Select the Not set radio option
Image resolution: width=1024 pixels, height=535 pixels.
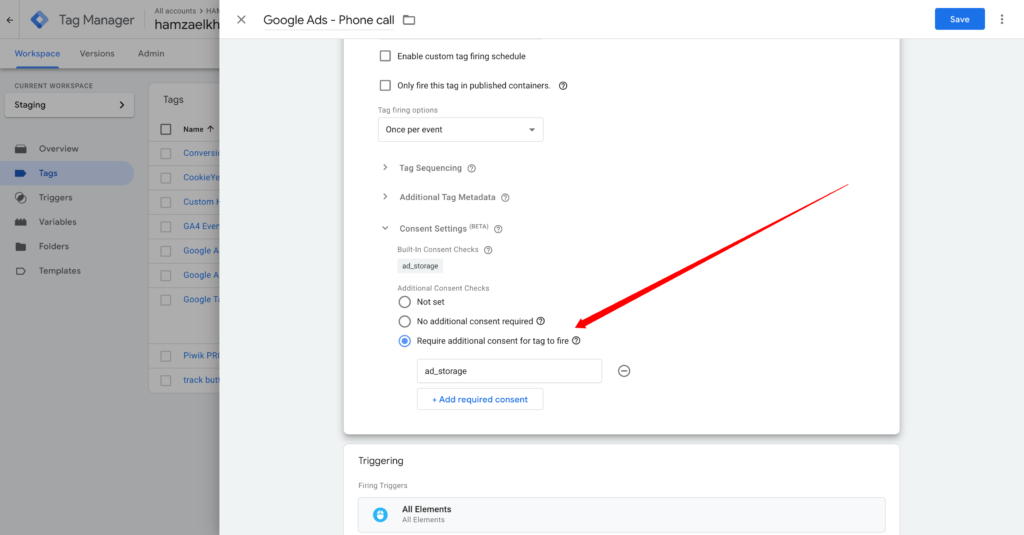pyautogui.click(x=404, y=302)
